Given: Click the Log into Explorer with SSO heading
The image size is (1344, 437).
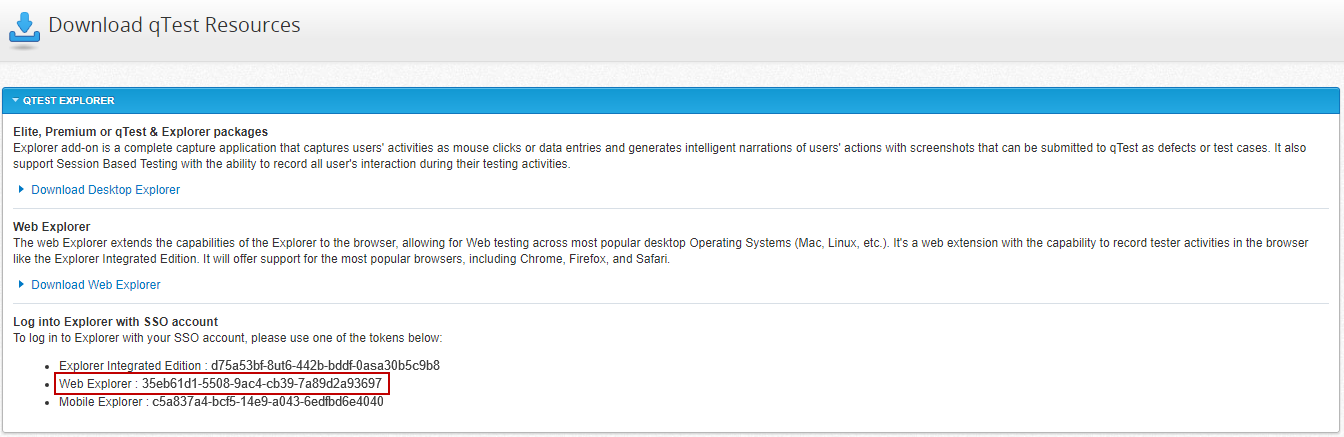Looking at the screenshot, I should coord(115,322).
